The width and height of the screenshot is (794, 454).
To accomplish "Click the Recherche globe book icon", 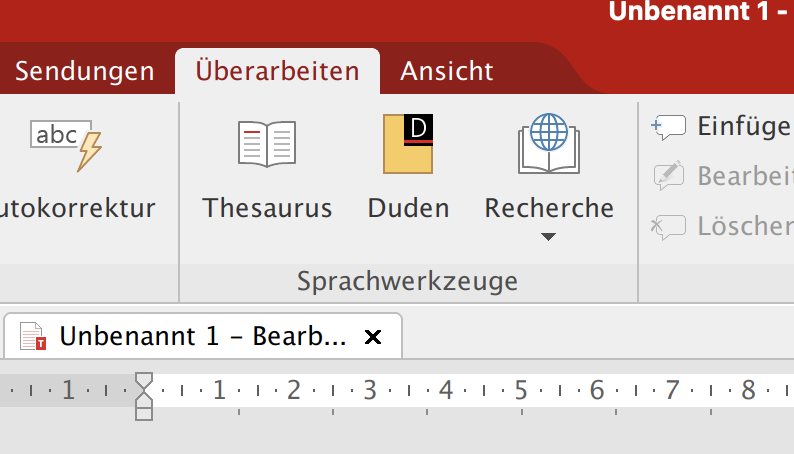I will [548, 142].
